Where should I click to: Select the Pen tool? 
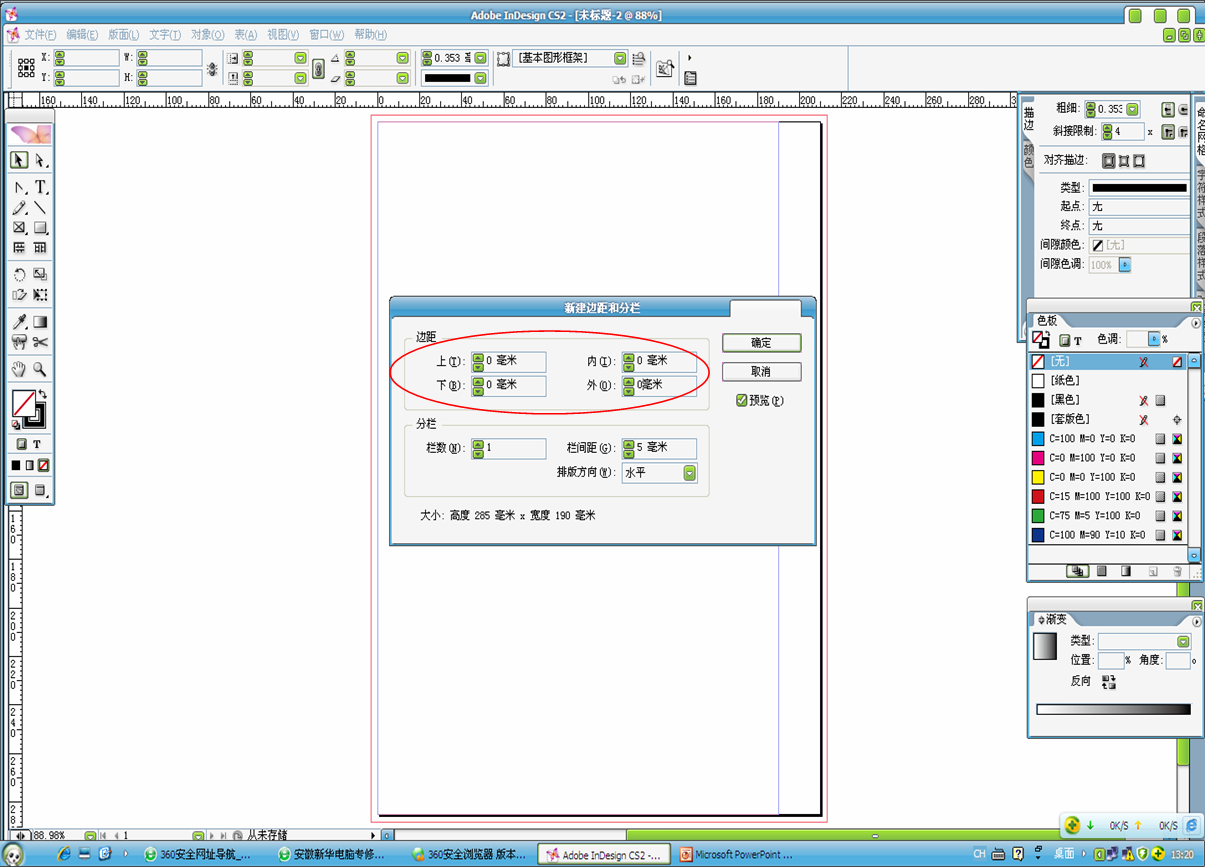point(19,187)
